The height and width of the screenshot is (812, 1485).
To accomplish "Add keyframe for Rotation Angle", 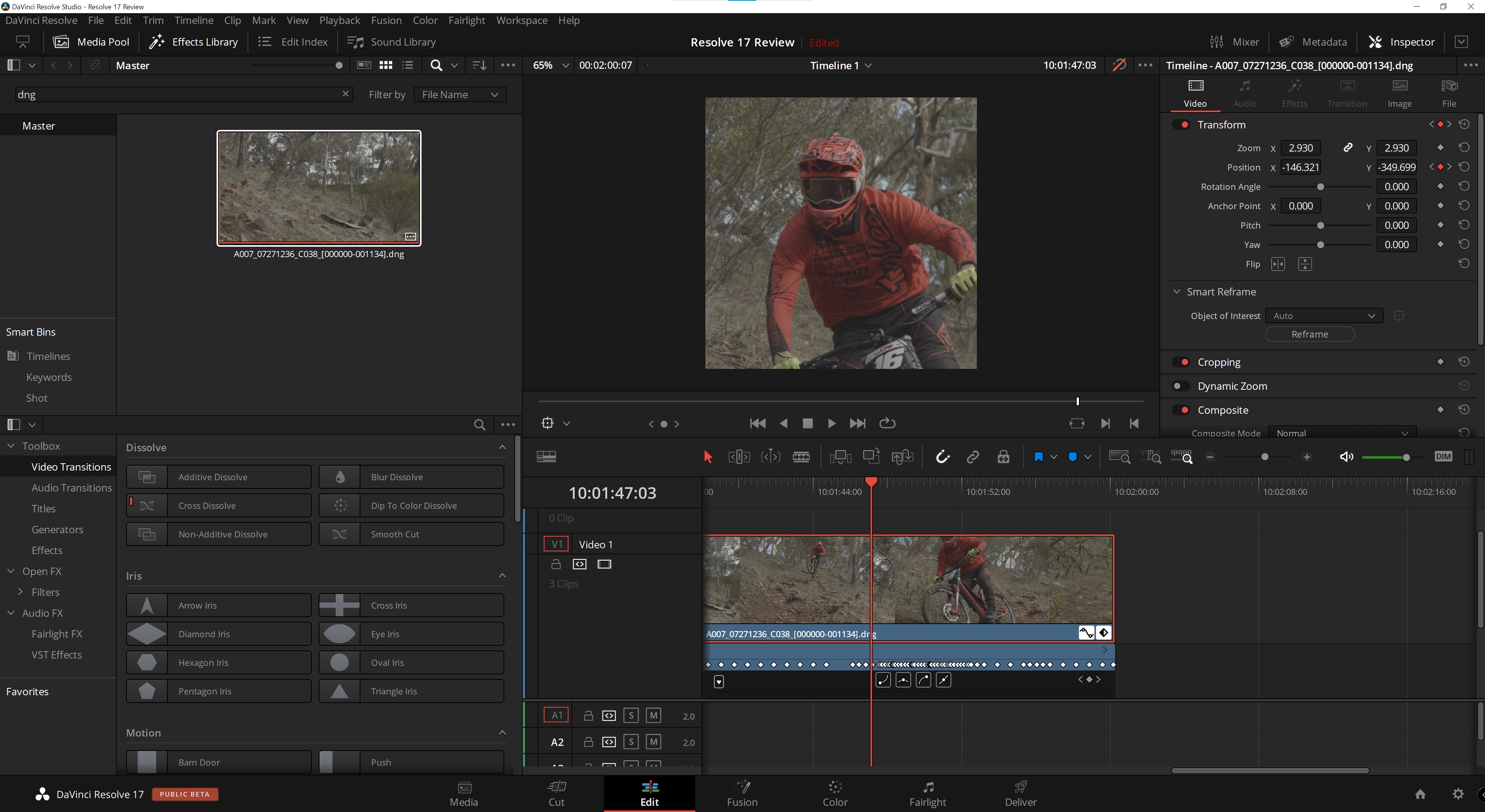I will [x=1440, y=186].
